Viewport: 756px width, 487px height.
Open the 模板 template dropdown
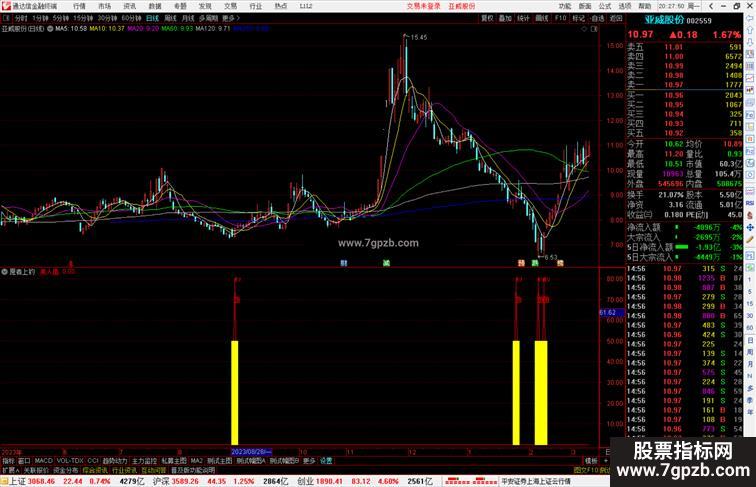coord(591,461)
